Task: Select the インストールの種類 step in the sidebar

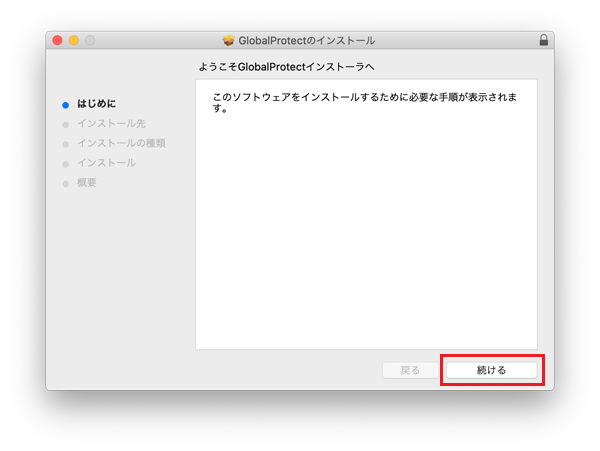Action: 121,143
